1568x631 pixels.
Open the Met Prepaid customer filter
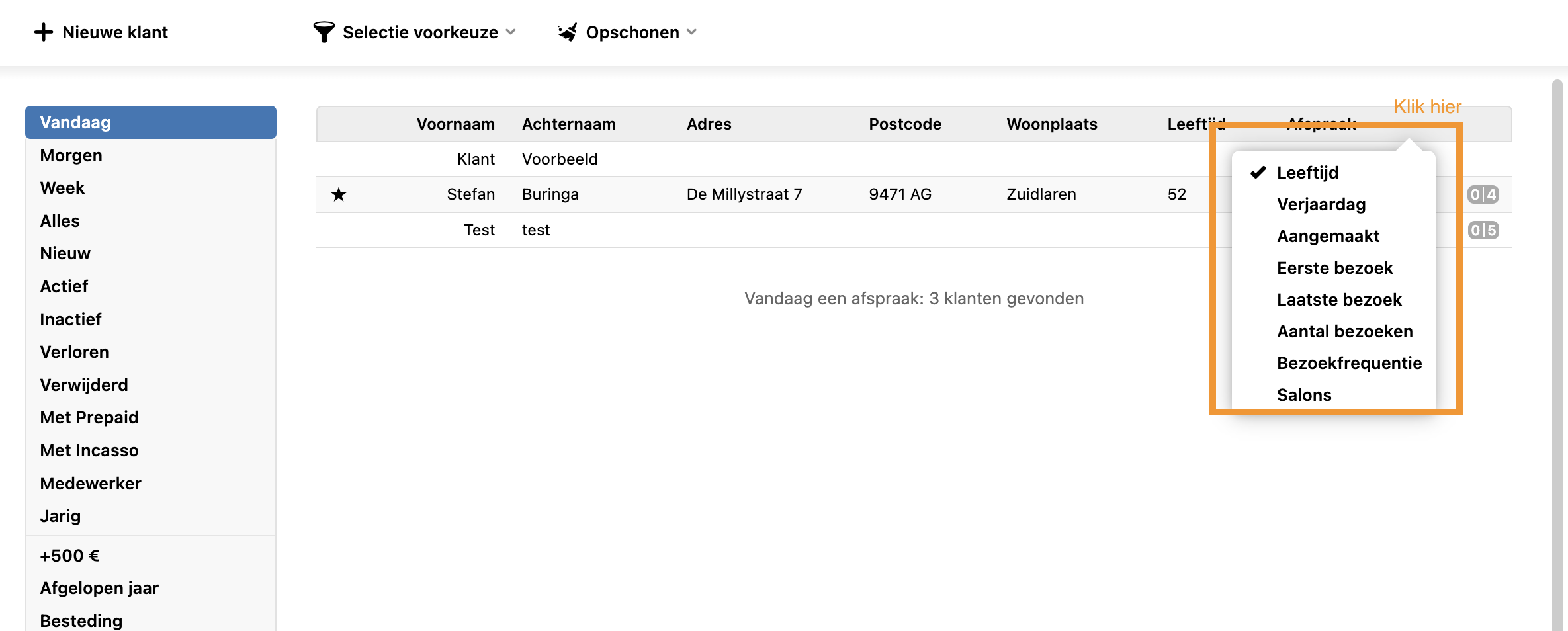coord(89,417)
